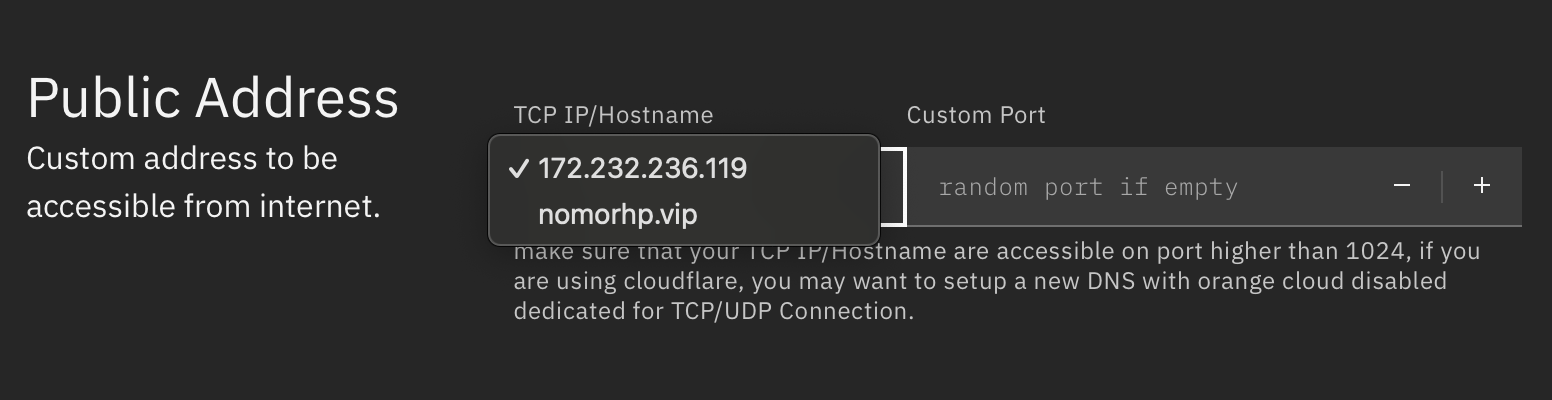The width and height of the screenshot is (1552, 400).
Task: Click the 'random port if empty' placeholder
Action: click(1088, 187)
